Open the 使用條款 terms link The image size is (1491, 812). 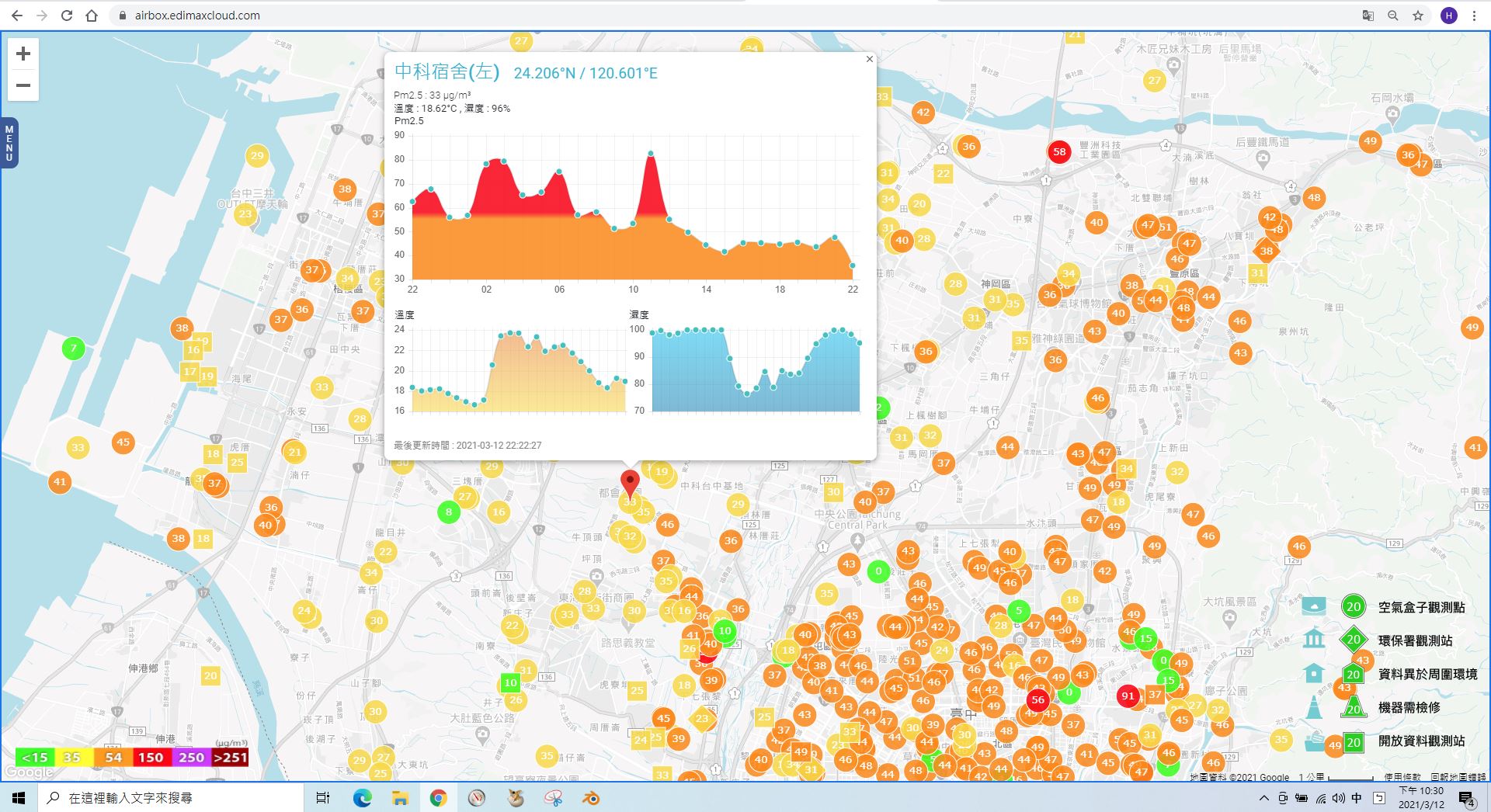(x=1402, y=776)
